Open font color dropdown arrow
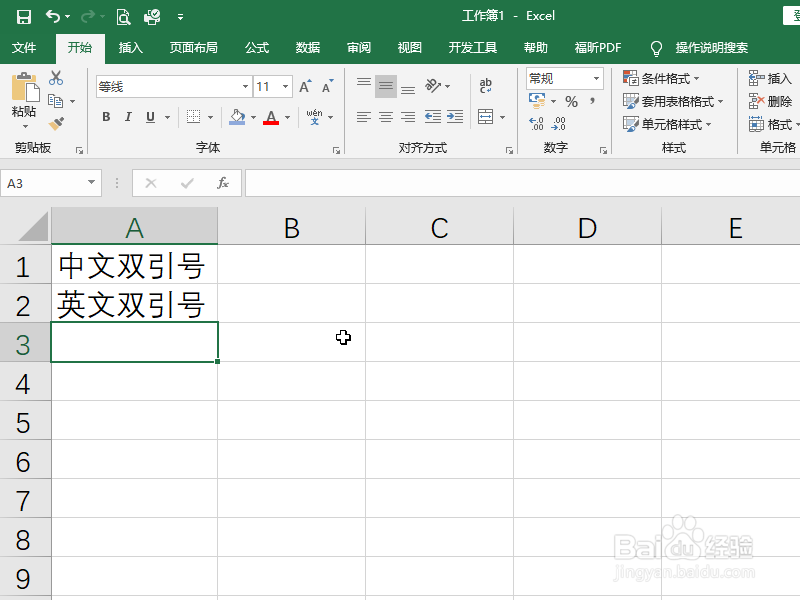The width and height of the screenshot is (800, 600). tap(288, 117)
